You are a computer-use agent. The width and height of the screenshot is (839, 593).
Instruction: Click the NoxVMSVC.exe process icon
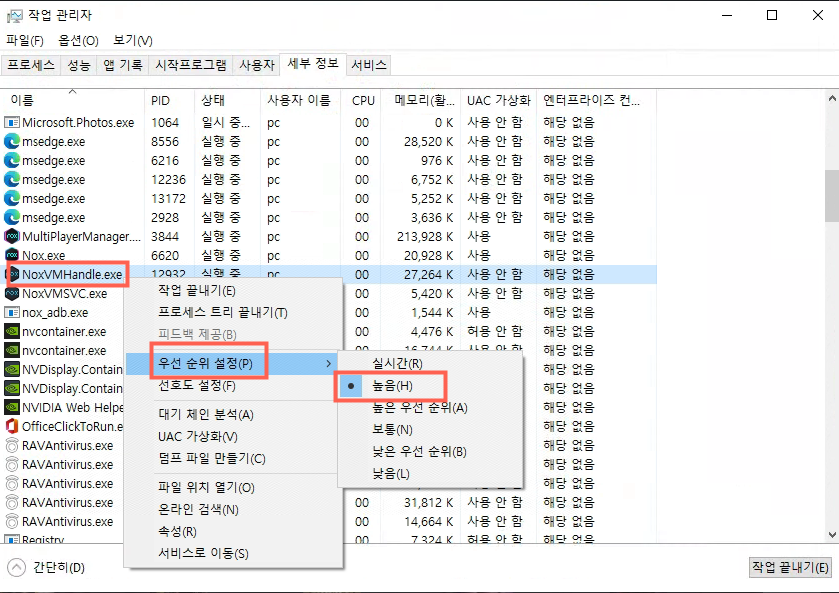pos(12,293)
